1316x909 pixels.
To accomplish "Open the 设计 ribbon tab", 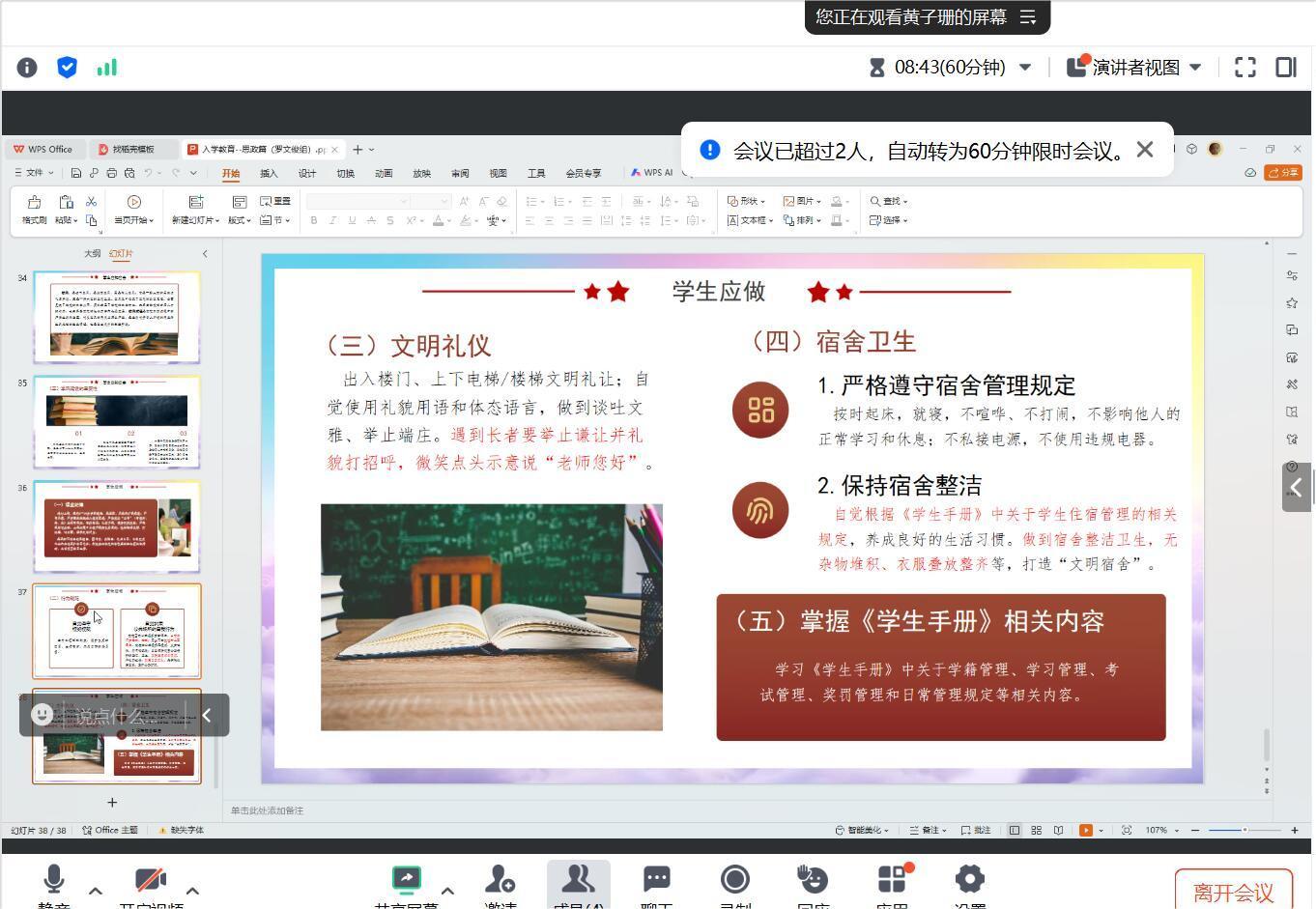I will [x=307, y=174].
